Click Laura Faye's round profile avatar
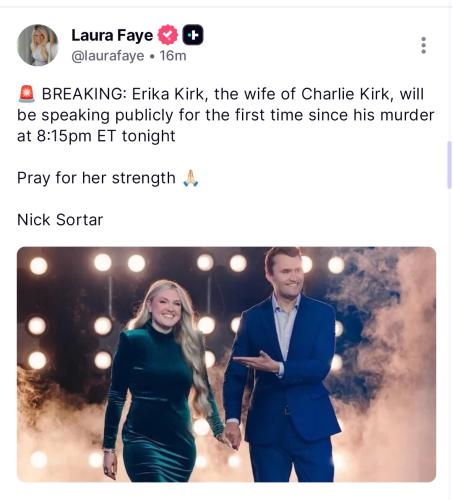Viewport: 453px width, 500px height. pyautogui.click(x=38, y=45)
